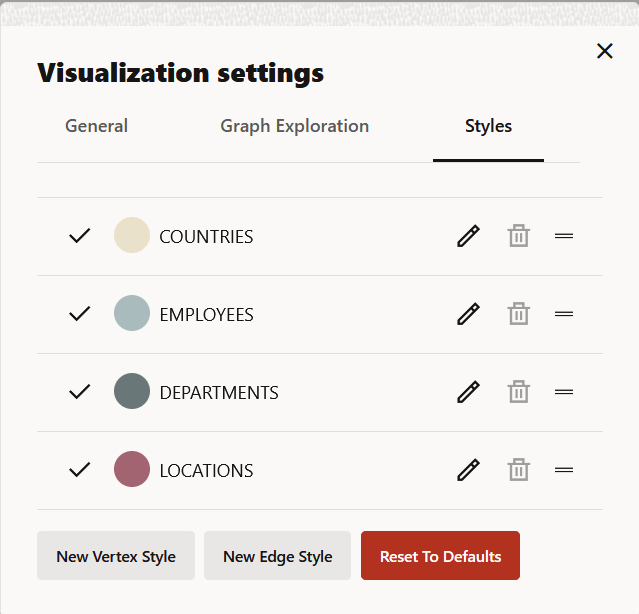
Task: Grab the COUNTRIES row reorder handle
Action: (x=564, y=236)
